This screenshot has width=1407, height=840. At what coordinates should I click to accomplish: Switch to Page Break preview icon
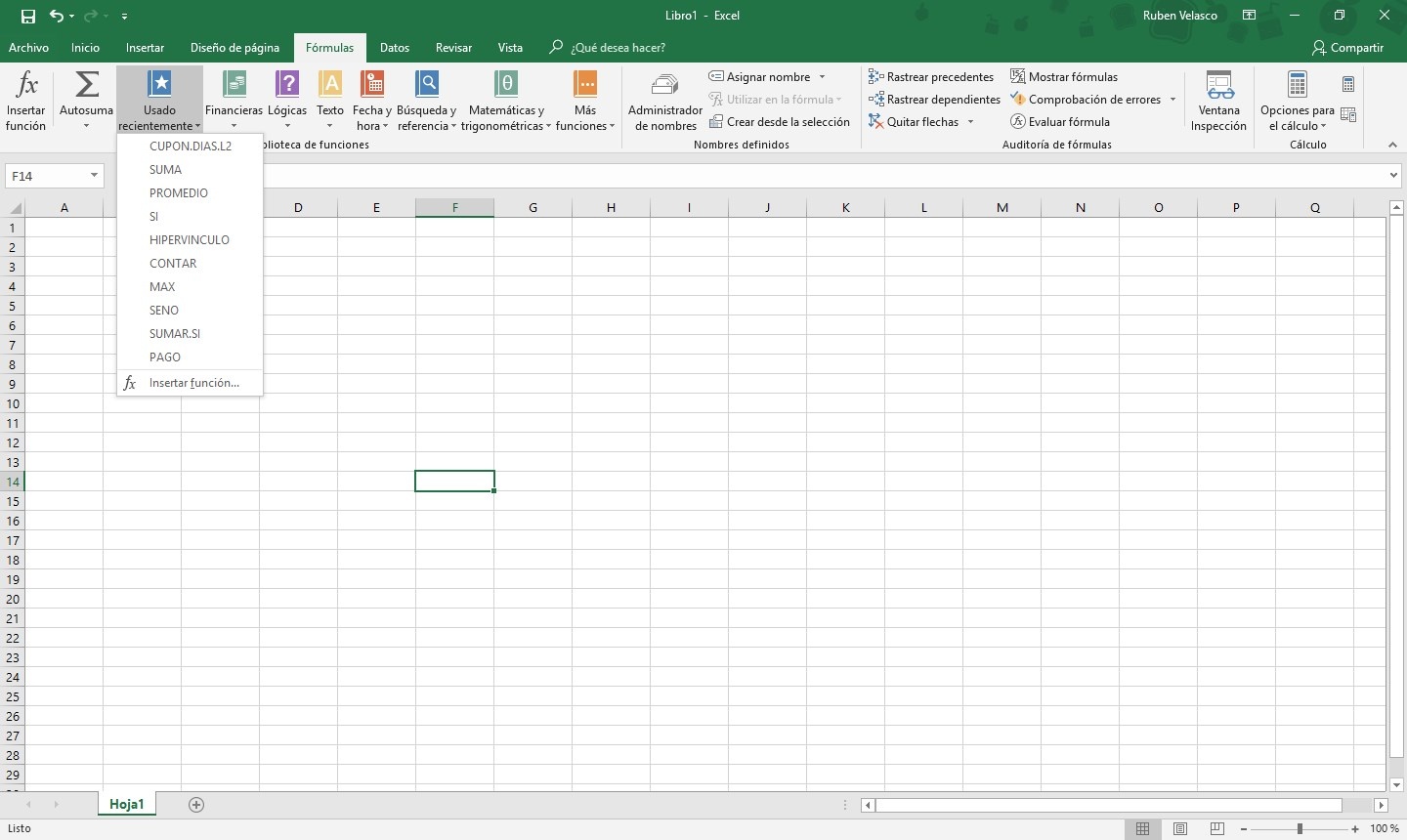coord(1217,828)
